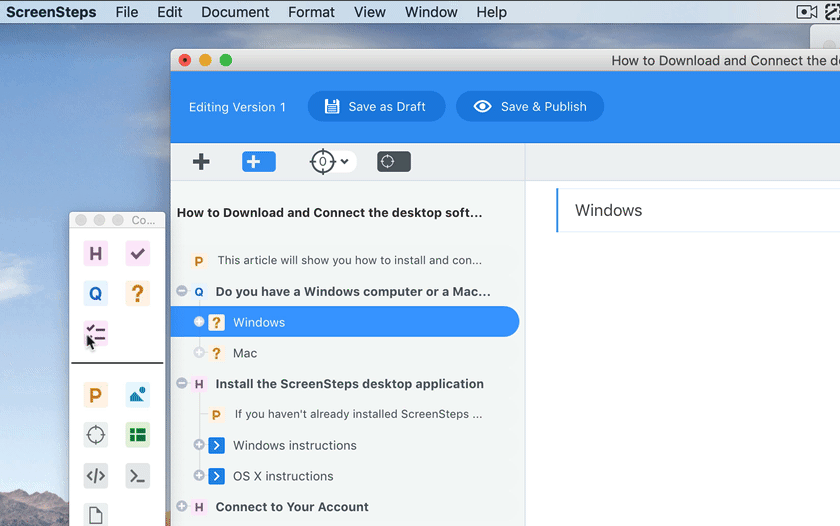Insert a Paragraph block from palette
The height and width of the screenshot is (526, 840).
point(96,395)
